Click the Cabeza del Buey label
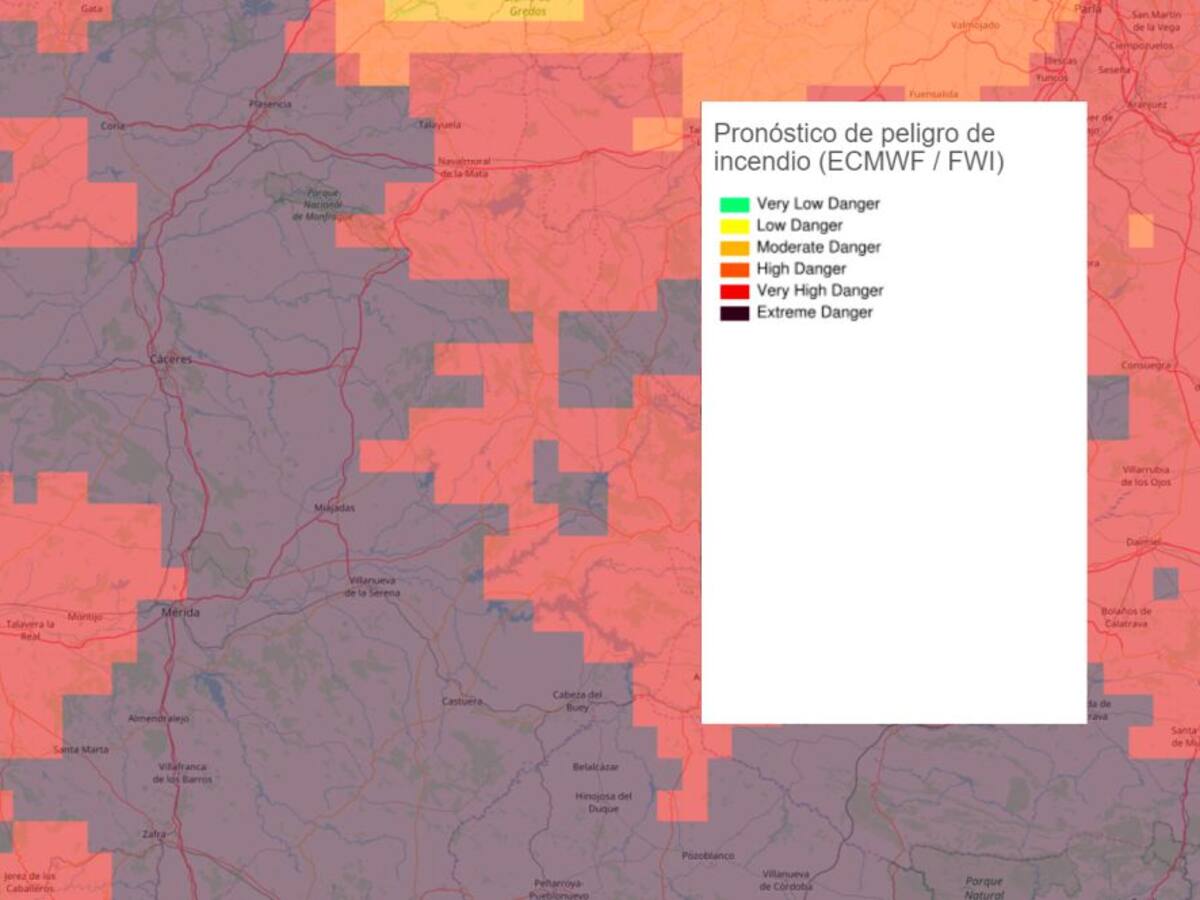Image resolution: width=1200 pixels, height=900 pixels. pyautogui.click(x=577, y=701)
